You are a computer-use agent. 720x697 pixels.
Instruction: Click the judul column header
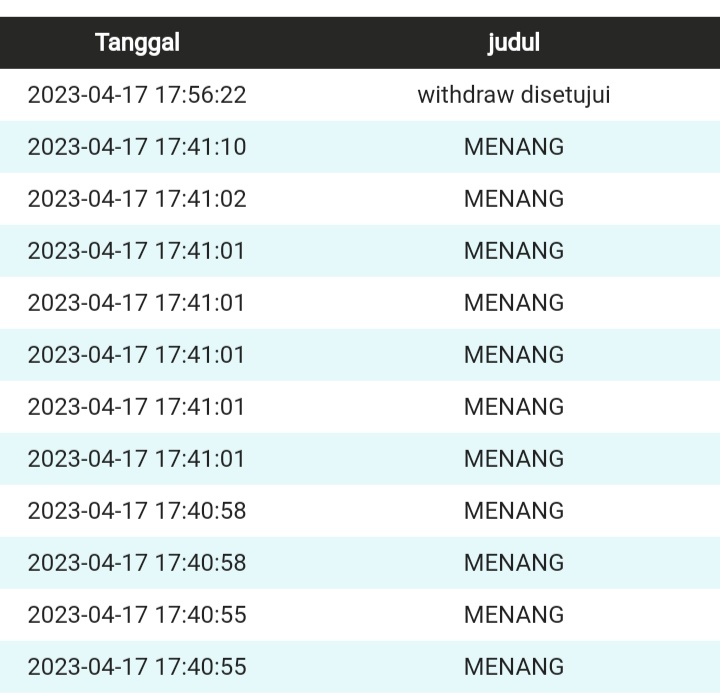coord(514,43)
